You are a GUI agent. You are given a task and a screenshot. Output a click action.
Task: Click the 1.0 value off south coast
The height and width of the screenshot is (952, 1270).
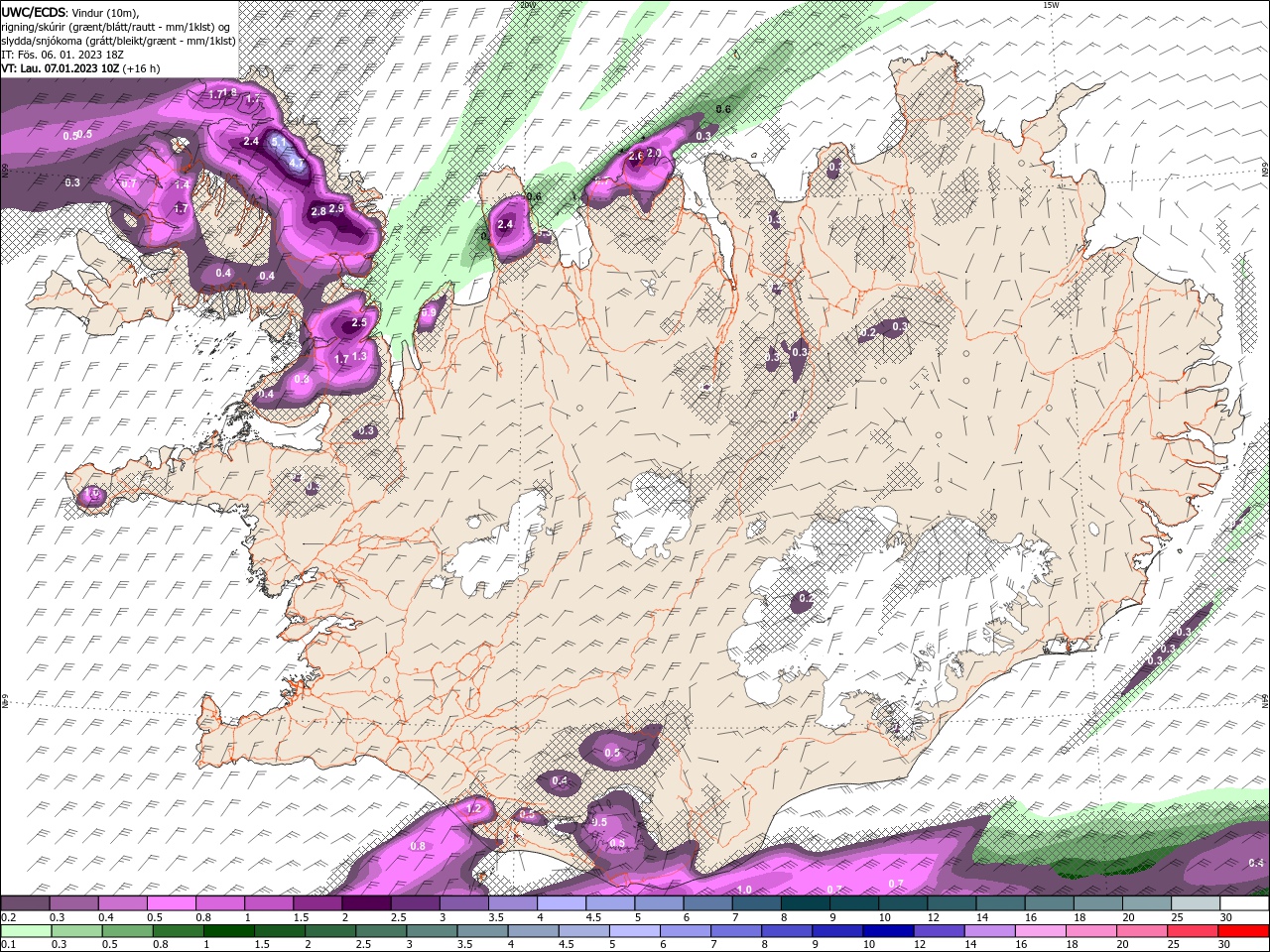point(744,890)
